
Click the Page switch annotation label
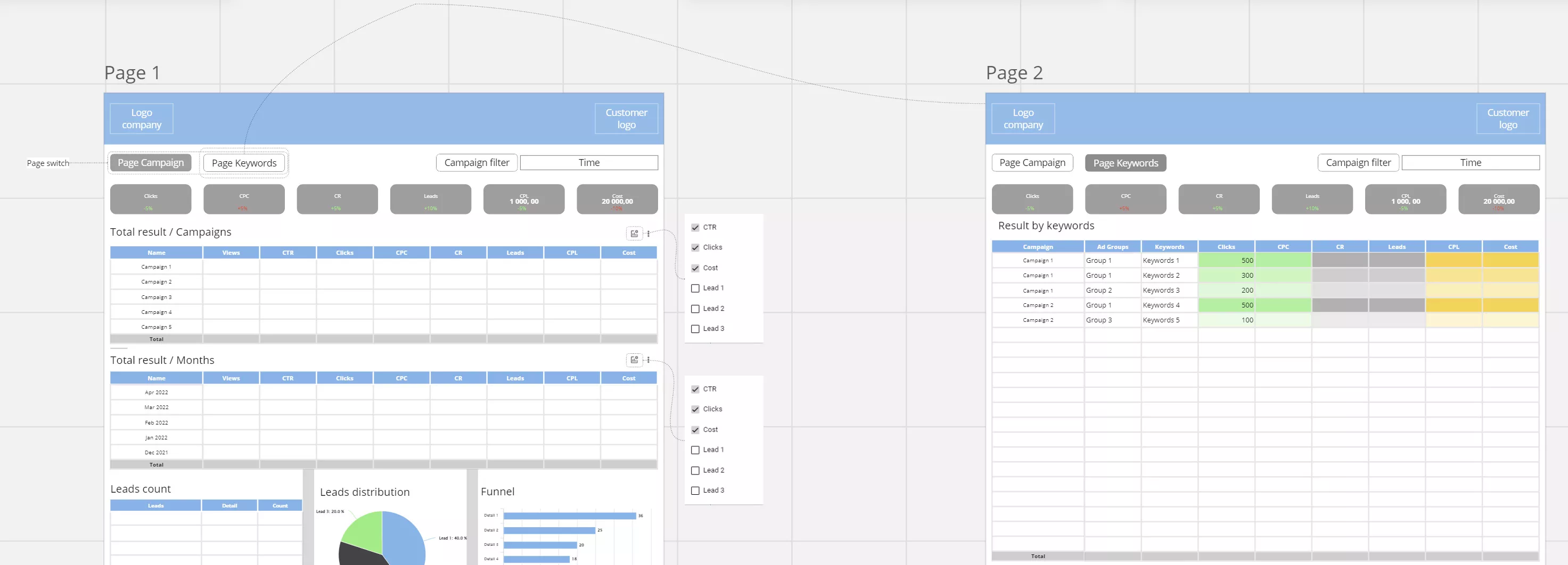pos(48,163)
